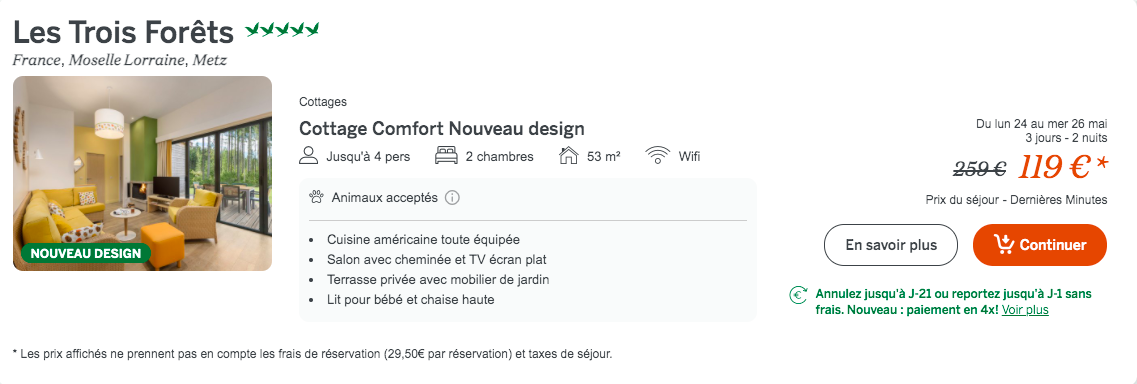Click the euro refund cancellation icon
This screenshot has width=1137, height=384.
pyautogui.click(x=798, y=295)
